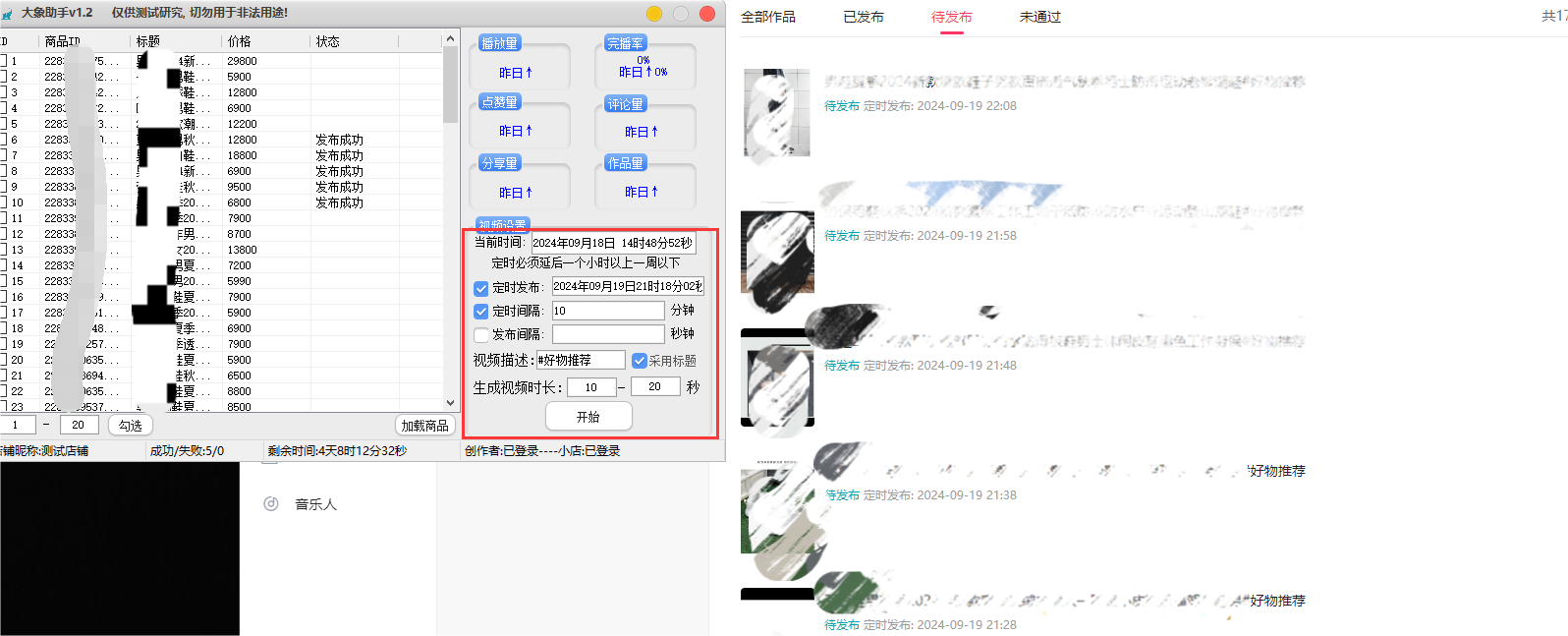Click the elephant app icon in title bar
1568x636 pixels.
coord(8,14)
